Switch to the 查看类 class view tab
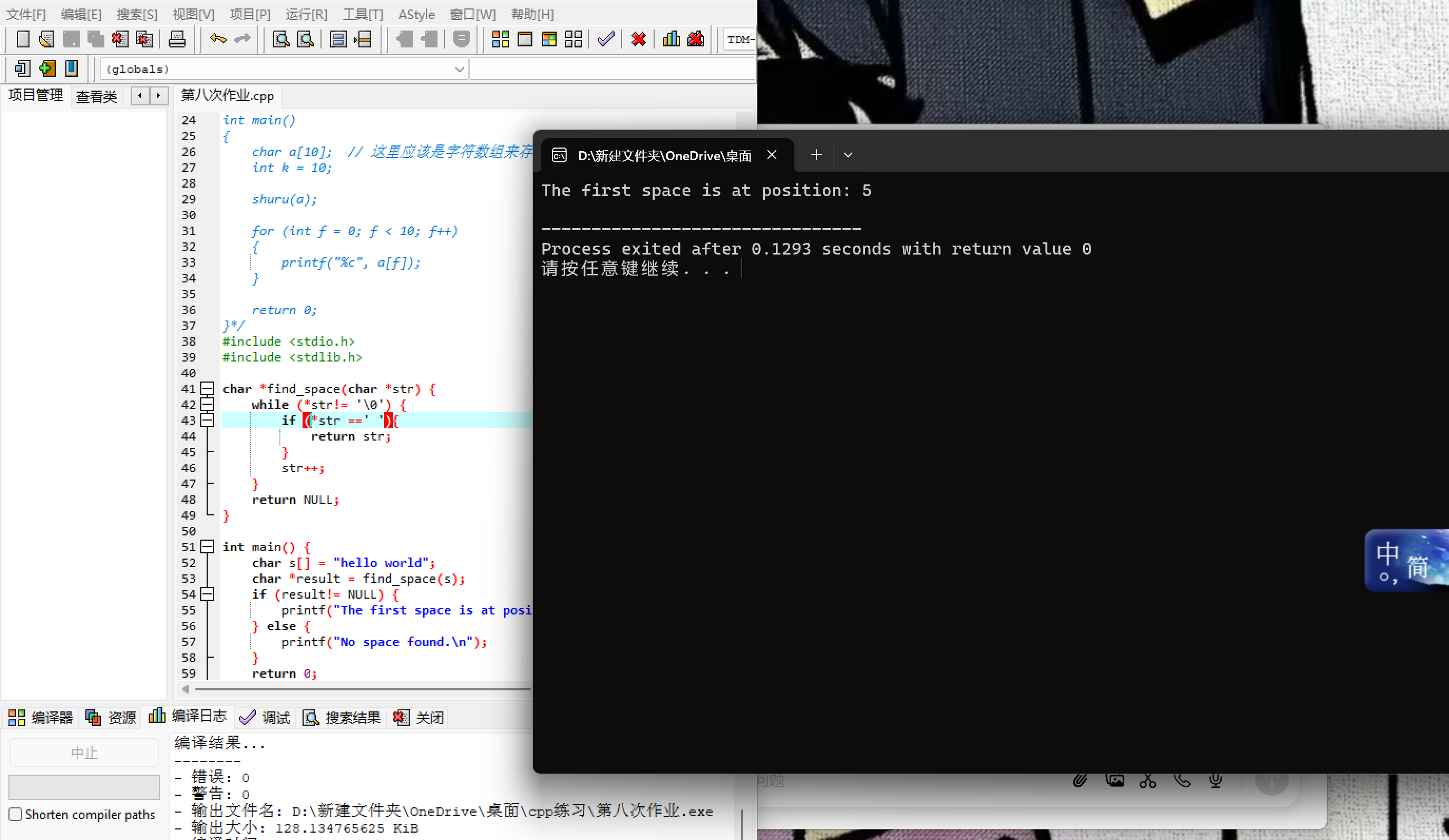This screenshot has width=1449, height=840. [x=96, y=96]
